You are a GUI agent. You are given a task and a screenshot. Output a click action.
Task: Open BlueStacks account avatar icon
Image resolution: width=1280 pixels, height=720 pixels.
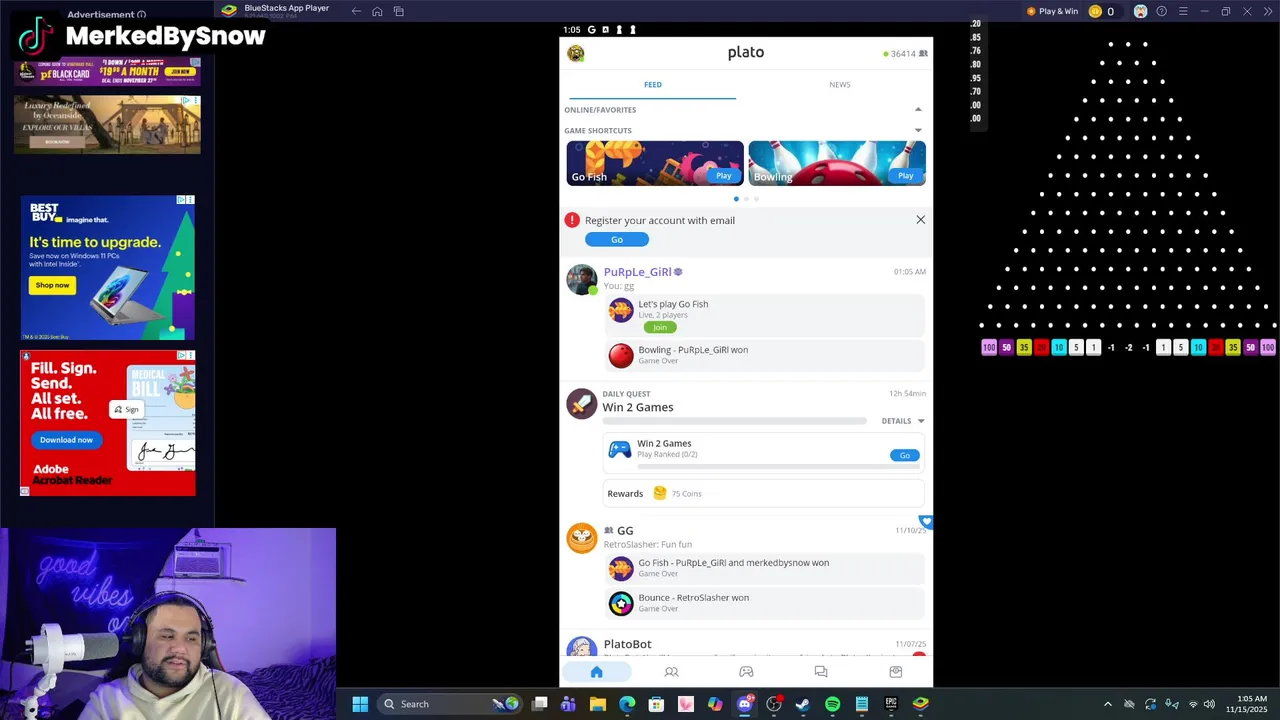(x=1140, y=11)
